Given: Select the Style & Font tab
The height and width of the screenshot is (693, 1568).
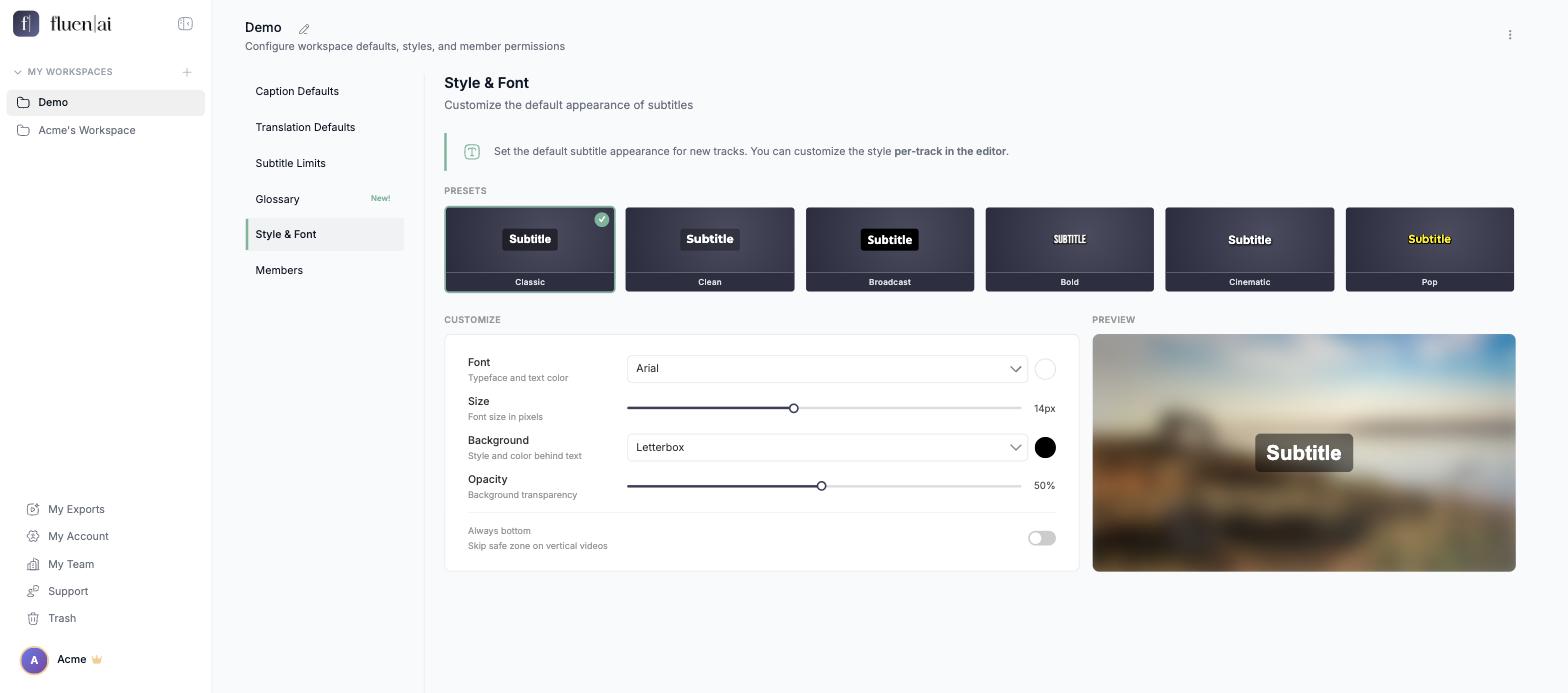Looking at the screenshot, I should [x=324, y=234].
